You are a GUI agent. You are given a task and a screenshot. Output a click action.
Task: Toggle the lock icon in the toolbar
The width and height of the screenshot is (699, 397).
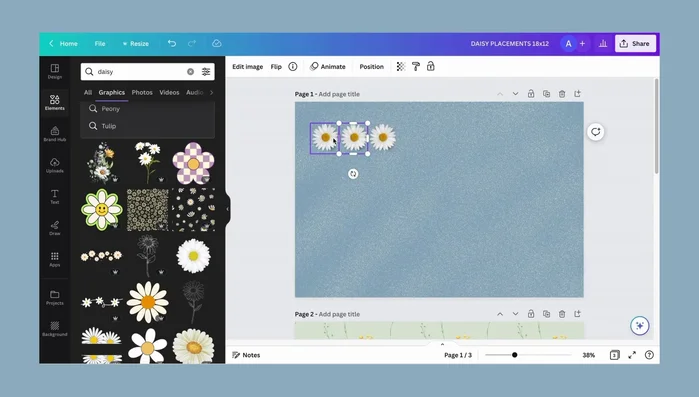click(431, 66)
